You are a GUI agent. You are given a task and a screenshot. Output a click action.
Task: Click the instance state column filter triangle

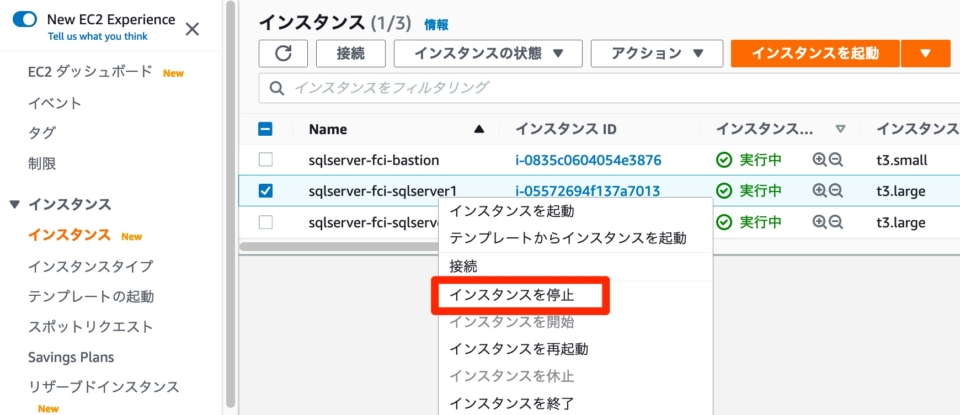click(841, 129)
